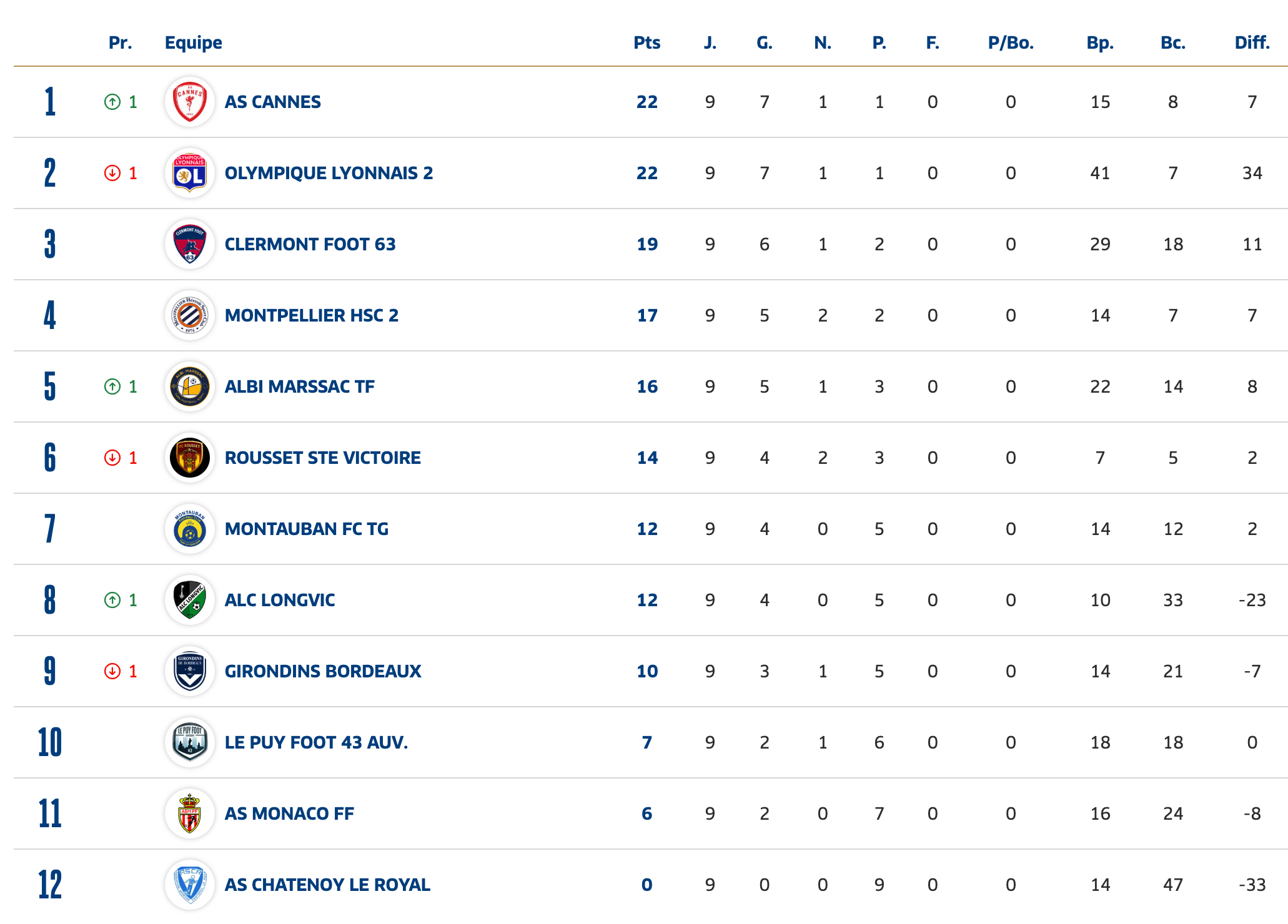Click the Albi Marssac TF emblem

pyautogui.click(x=190, y=386)
